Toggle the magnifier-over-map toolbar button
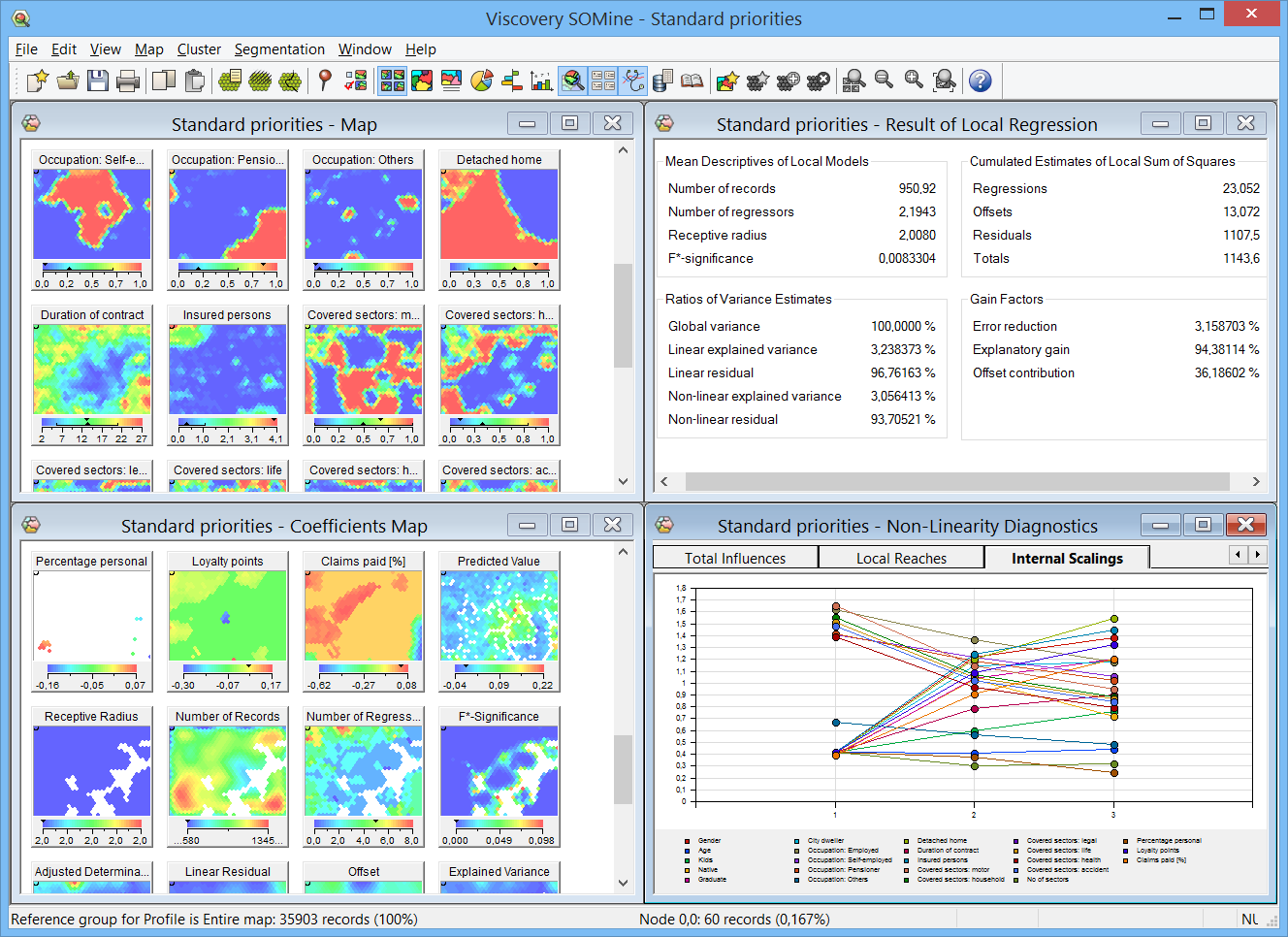The height and width of the screenshot is (937, 1288). click(x=573, y=81)
